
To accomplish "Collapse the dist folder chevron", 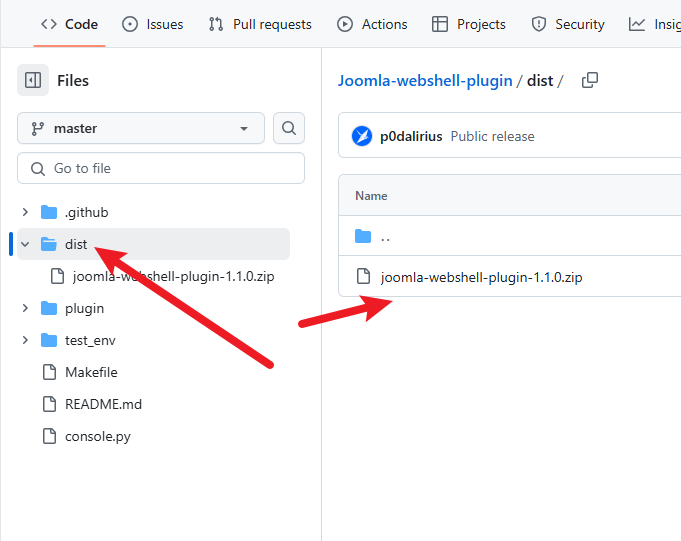I will coord(25,244).
